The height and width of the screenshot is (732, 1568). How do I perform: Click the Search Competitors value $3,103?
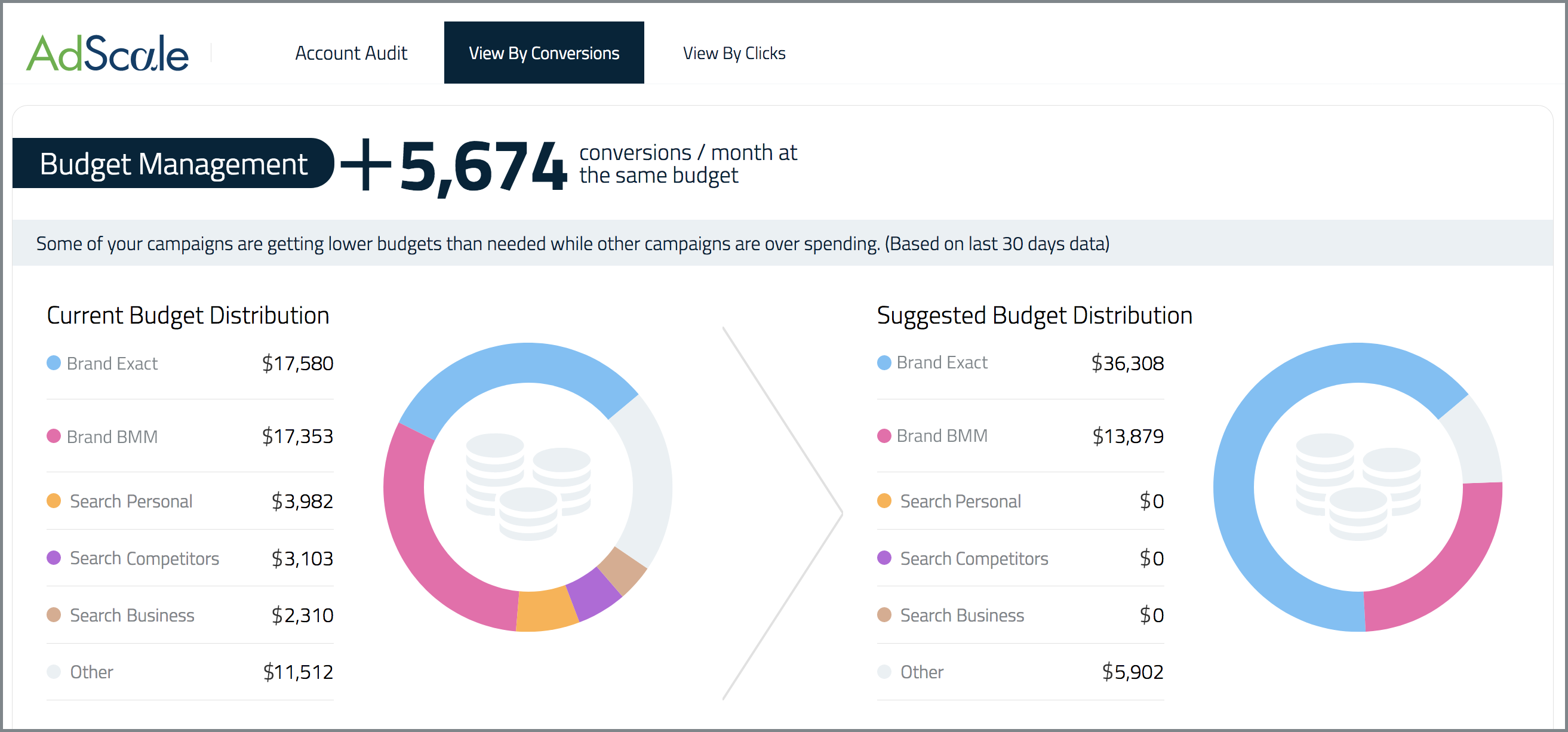tap(303, 558)
